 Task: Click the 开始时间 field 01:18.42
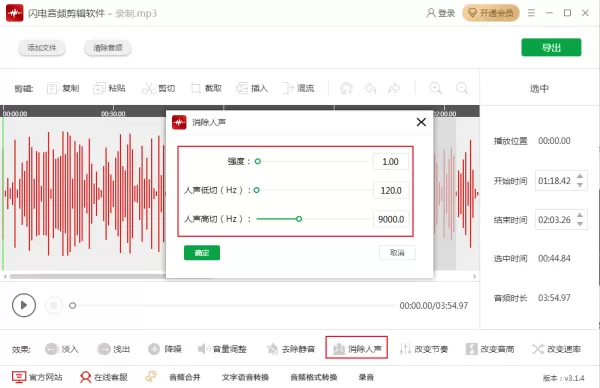point(554,181)
